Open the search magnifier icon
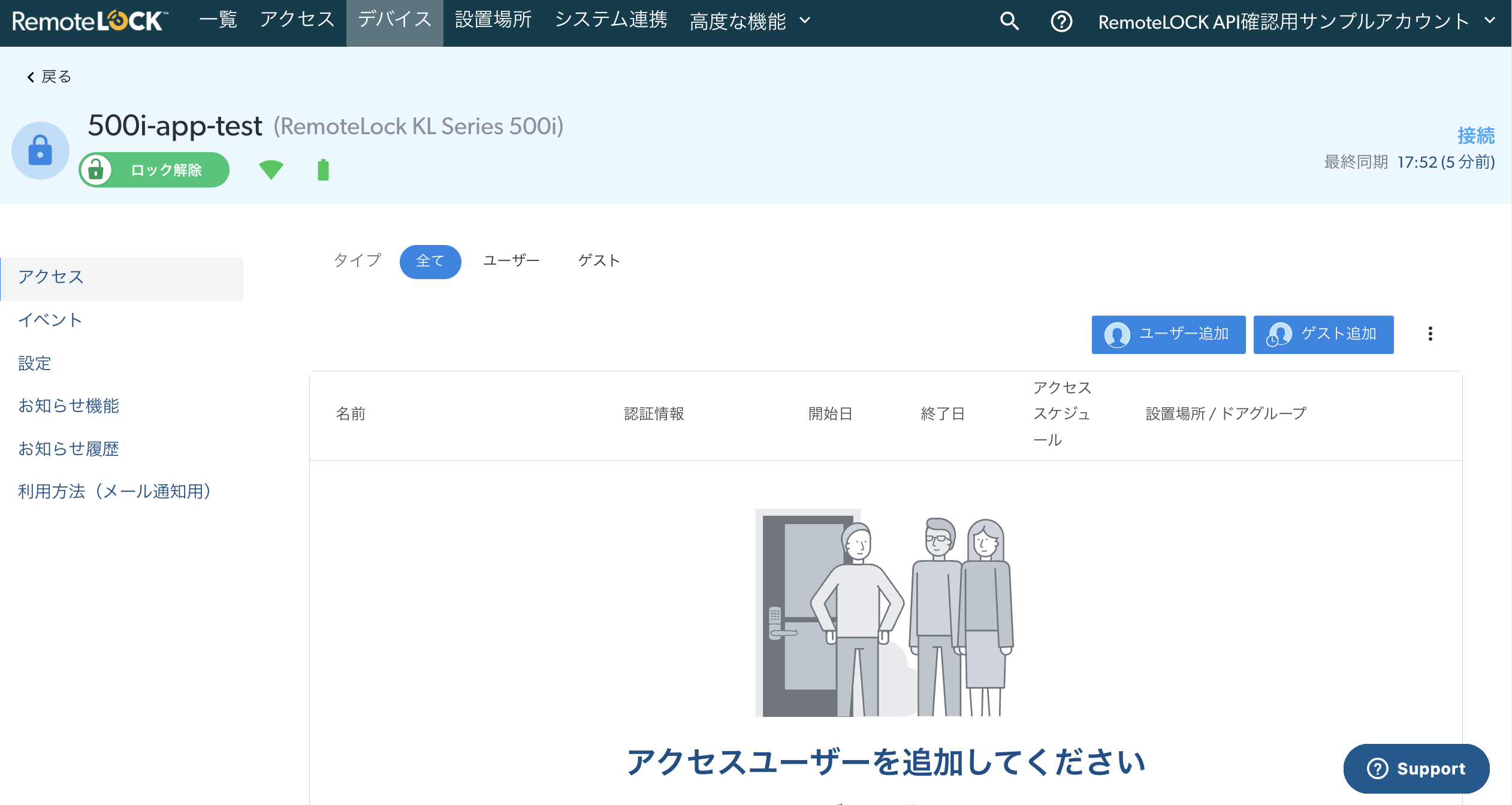This screenshot has width=1512, height=805. click(1010, 22)
